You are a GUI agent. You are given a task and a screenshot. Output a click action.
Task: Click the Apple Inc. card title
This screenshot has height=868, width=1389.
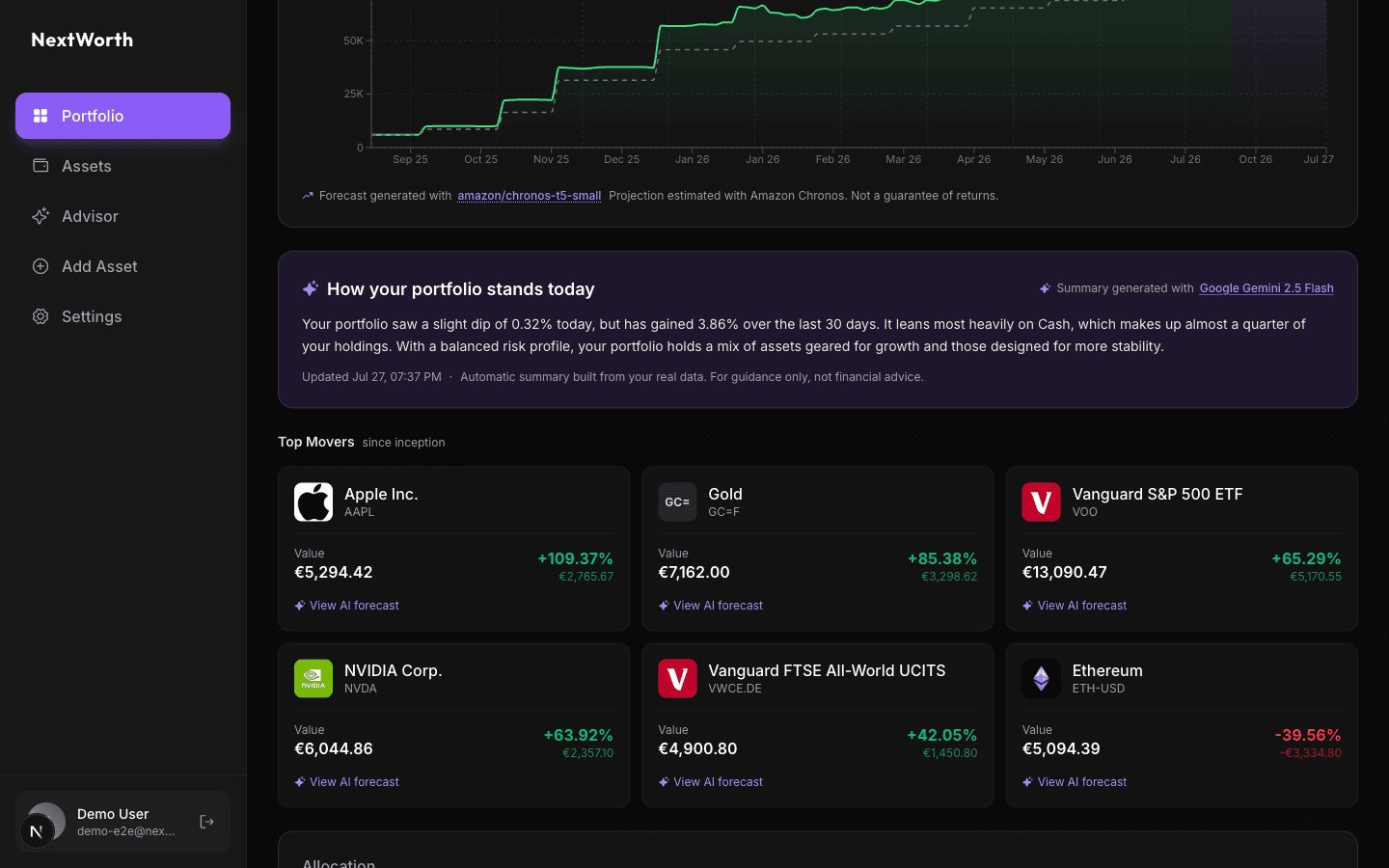tap(381, 494)
